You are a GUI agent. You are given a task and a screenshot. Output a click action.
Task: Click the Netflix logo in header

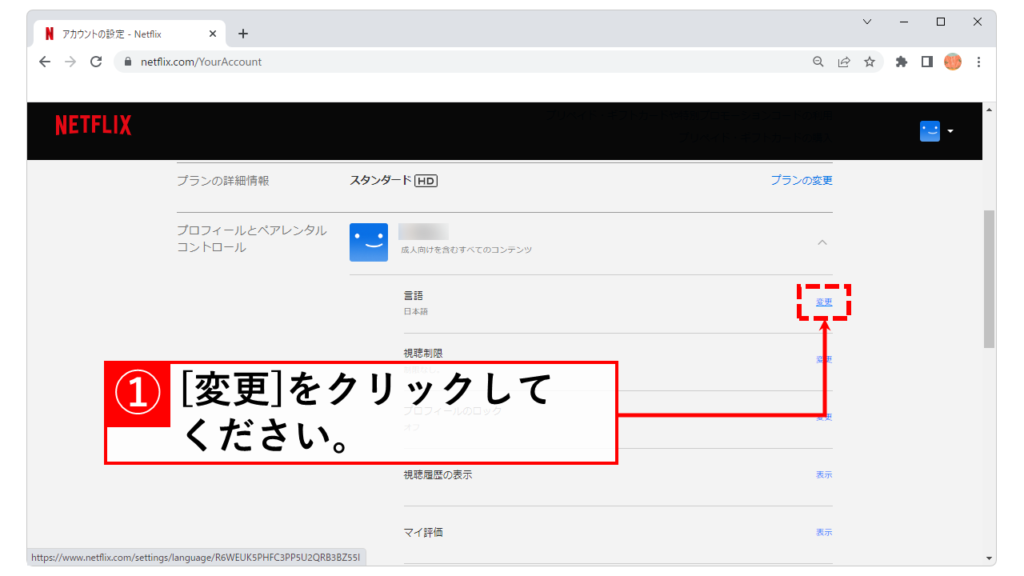coord(93,125)
